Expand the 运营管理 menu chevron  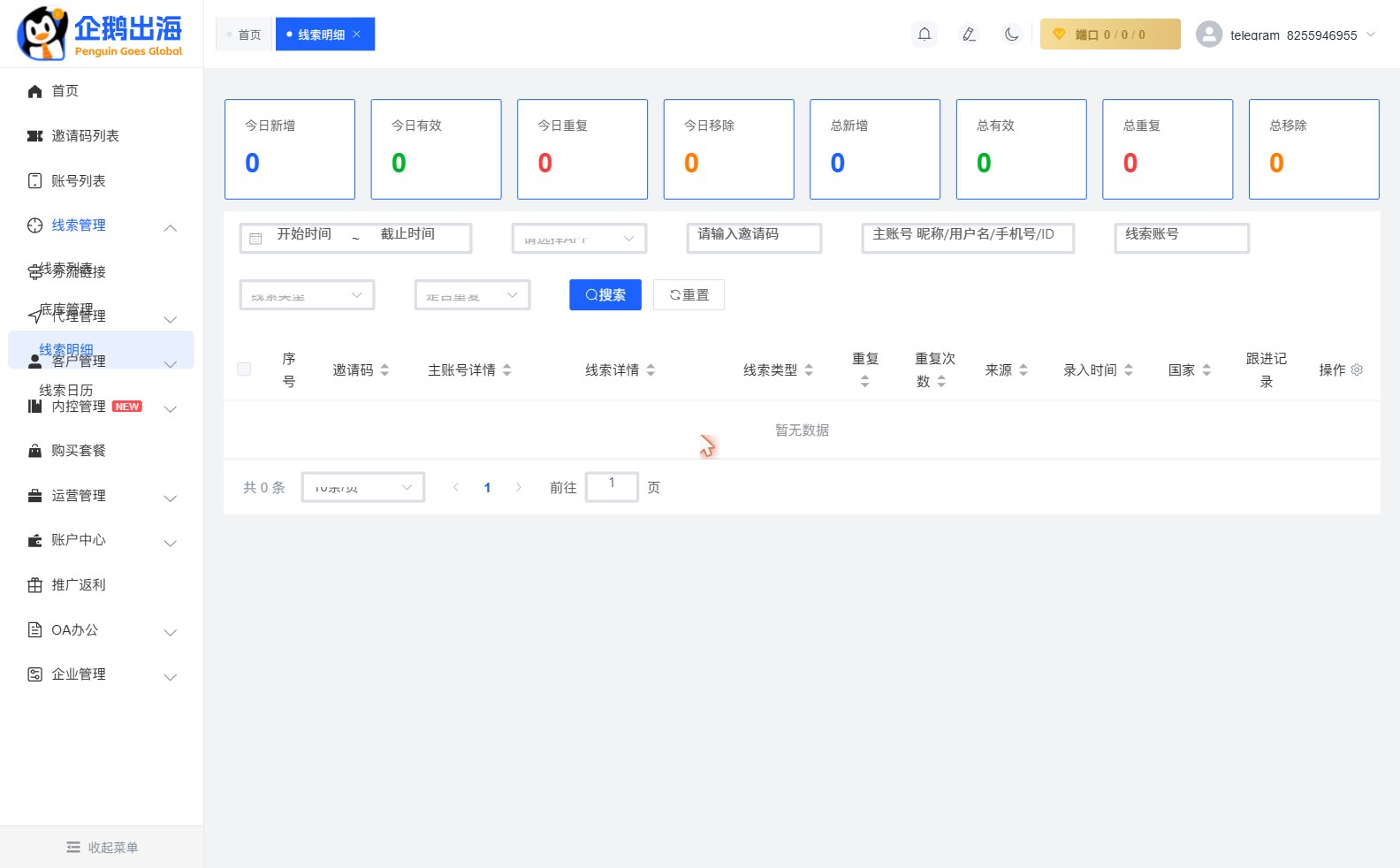(171, 499)
